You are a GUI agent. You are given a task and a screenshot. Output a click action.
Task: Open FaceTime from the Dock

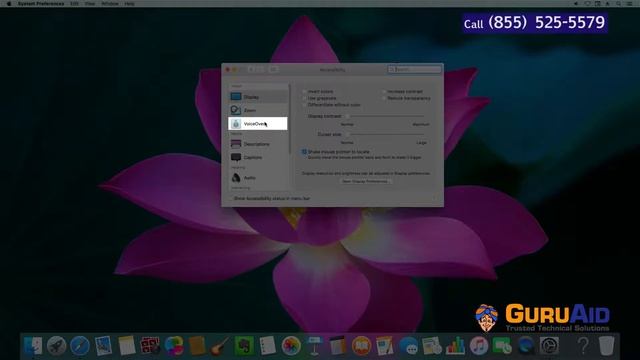click(x=502, y=346)
